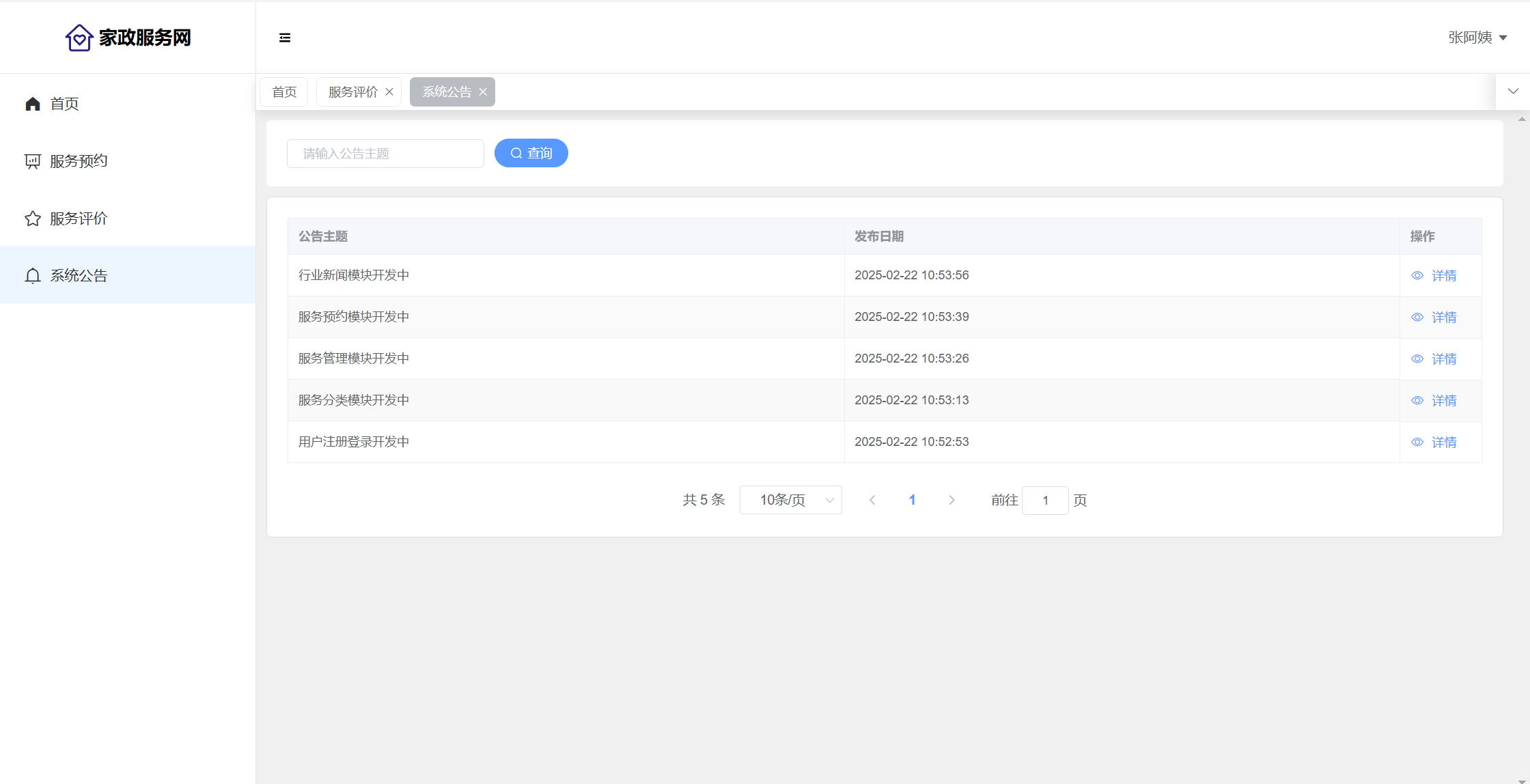
Task: Click the 前往 page number input box
Action: pos(1045,501)
